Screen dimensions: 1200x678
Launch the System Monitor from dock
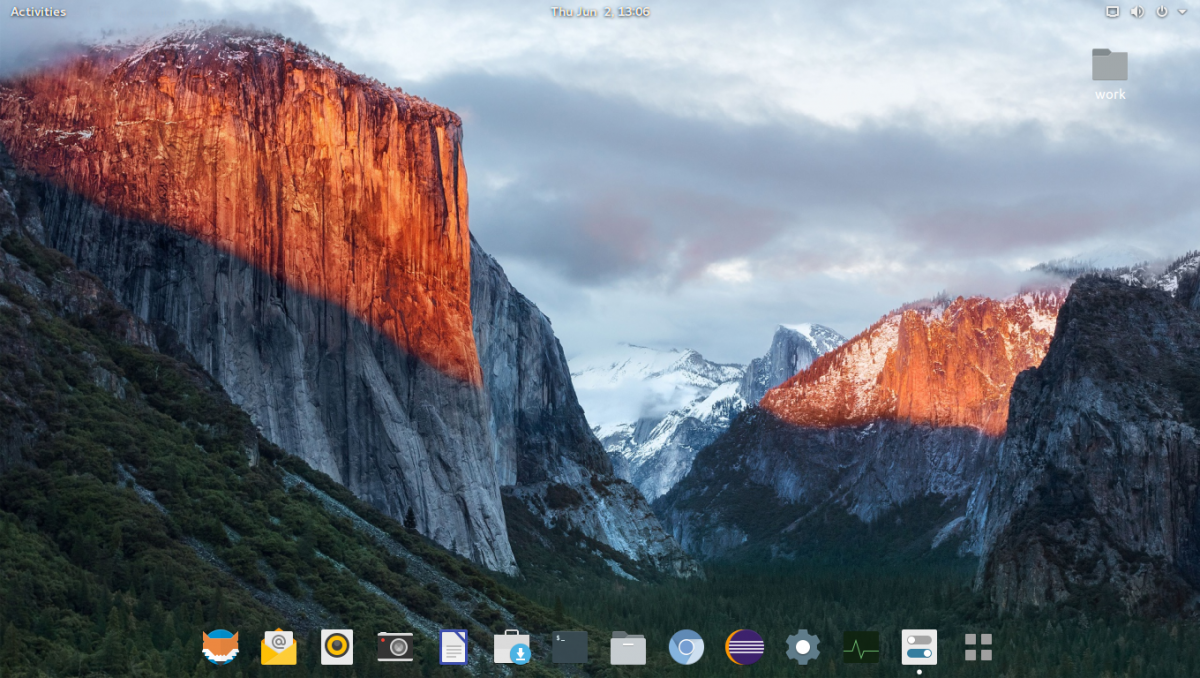[x=861, y=647]
